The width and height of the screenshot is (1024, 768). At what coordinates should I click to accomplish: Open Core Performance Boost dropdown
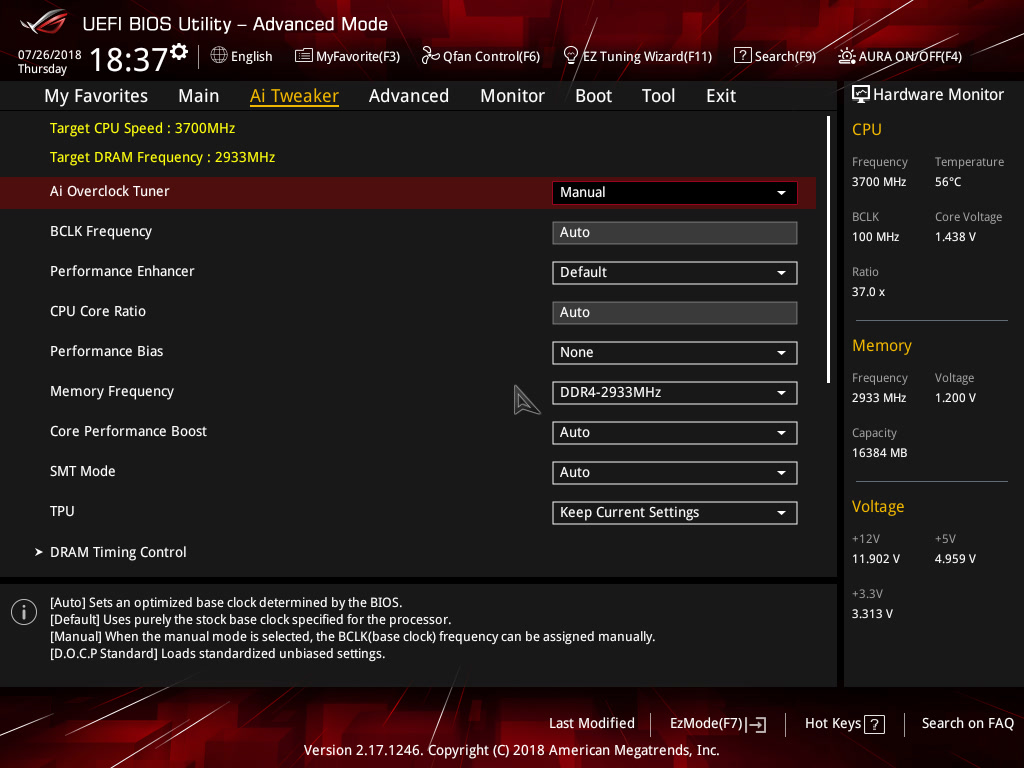tap(675, 432)
